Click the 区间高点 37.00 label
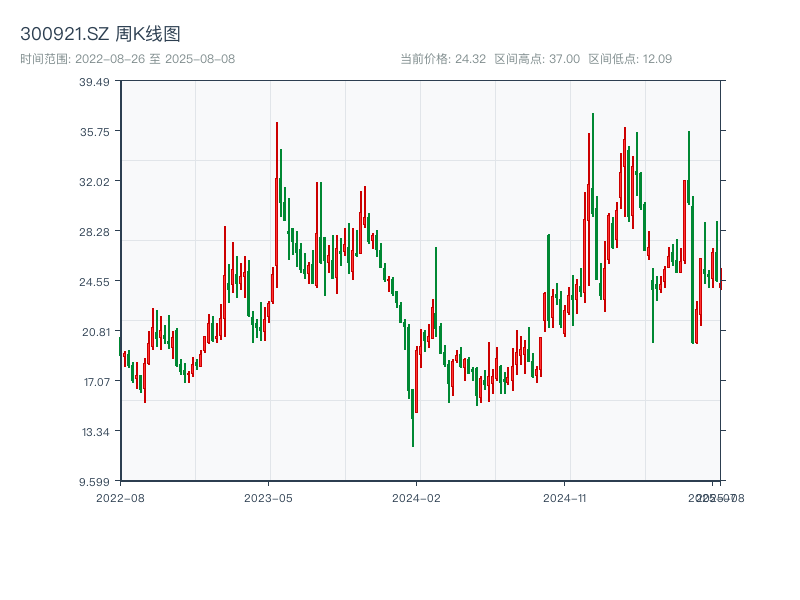The image size is (800, 600). (537, 59)
